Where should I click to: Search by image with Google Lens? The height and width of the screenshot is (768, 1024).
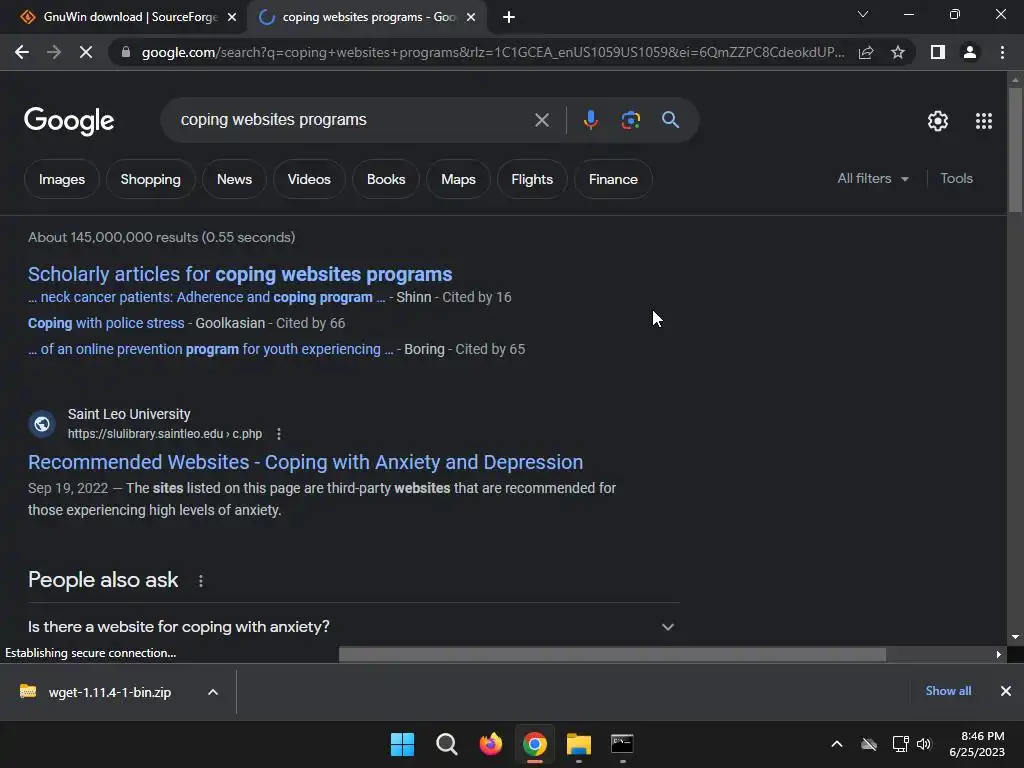[630, 120]
